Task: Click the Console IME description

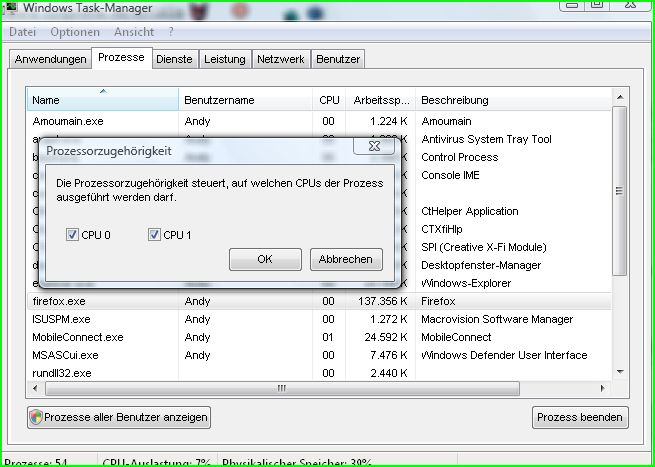Action: tap(450, 175)
